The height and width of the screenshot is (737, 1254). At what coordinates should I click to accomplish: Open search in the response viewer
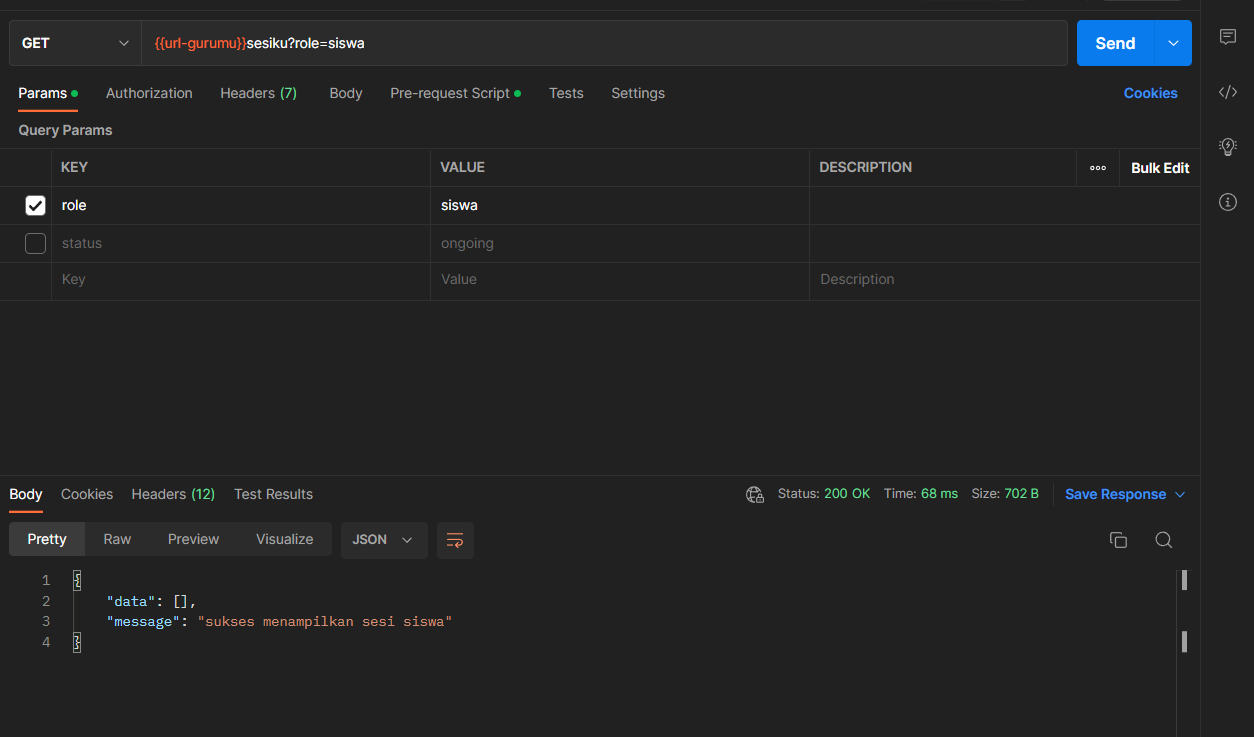click(x=1163, y=539)
